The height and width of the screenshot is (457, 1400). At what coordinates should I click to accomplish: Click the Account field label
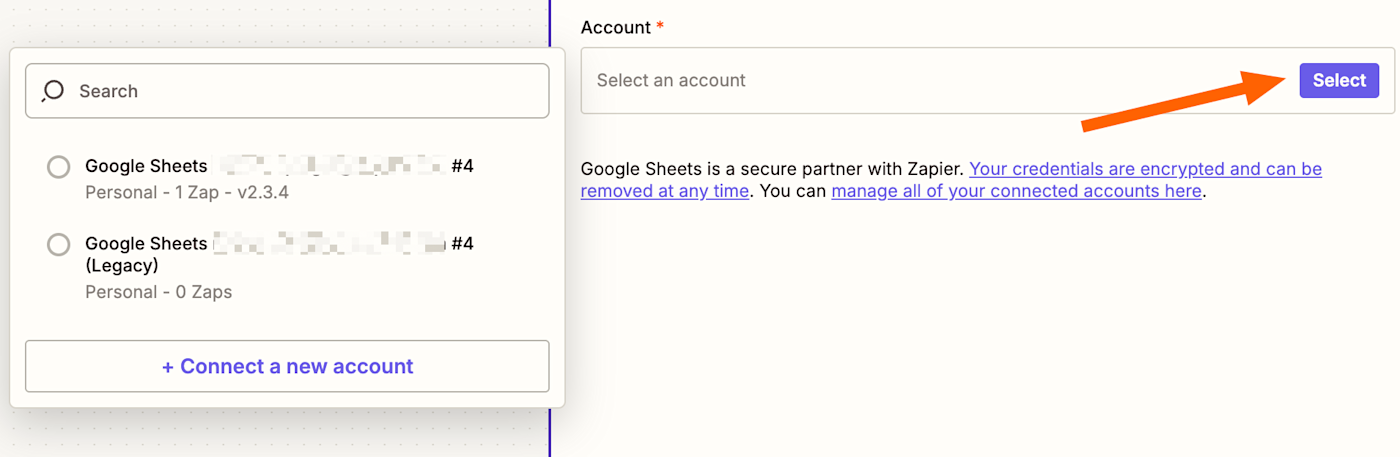point(615,27)
